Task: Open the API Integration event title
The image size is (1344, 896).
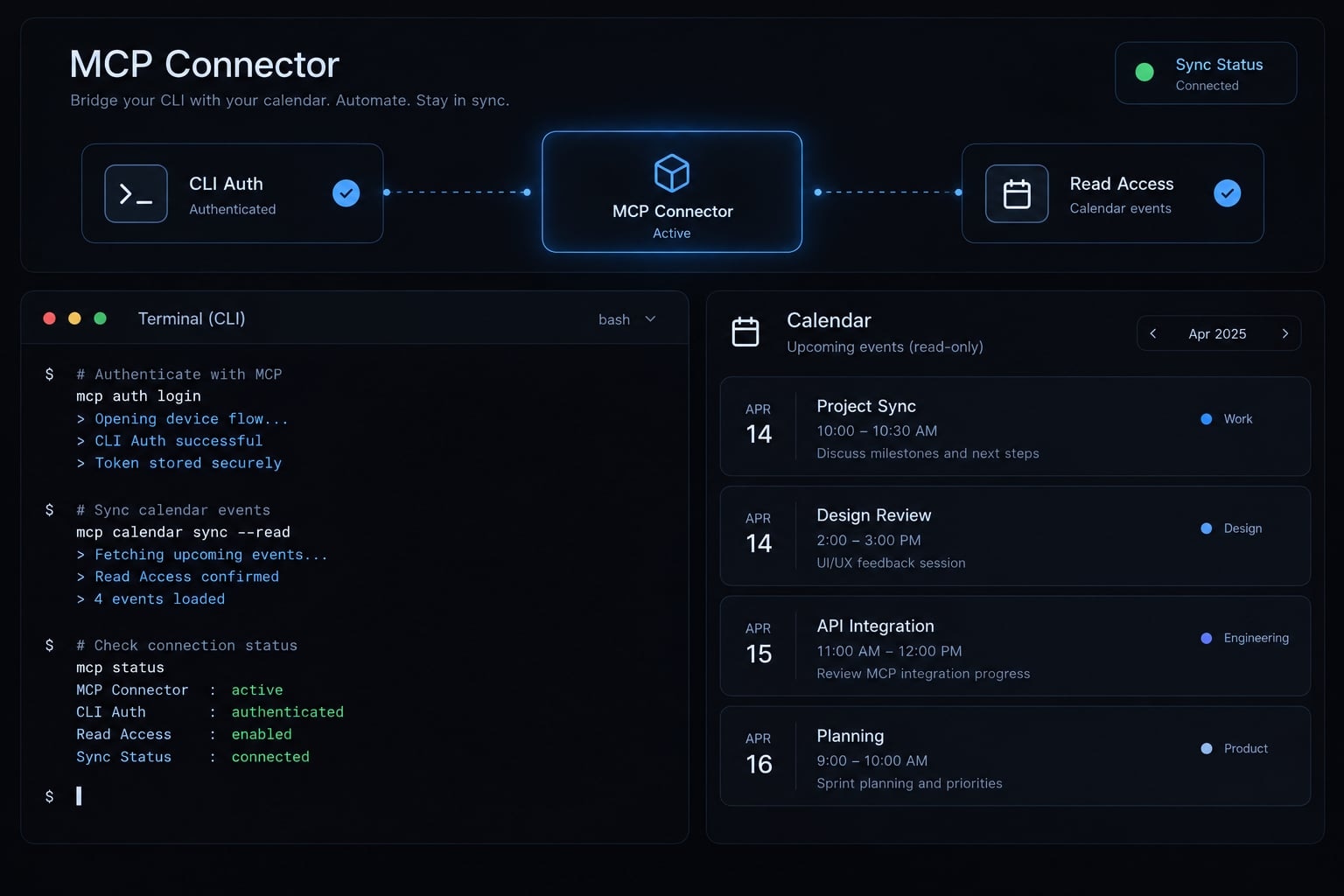Action: tap(876, 626)
